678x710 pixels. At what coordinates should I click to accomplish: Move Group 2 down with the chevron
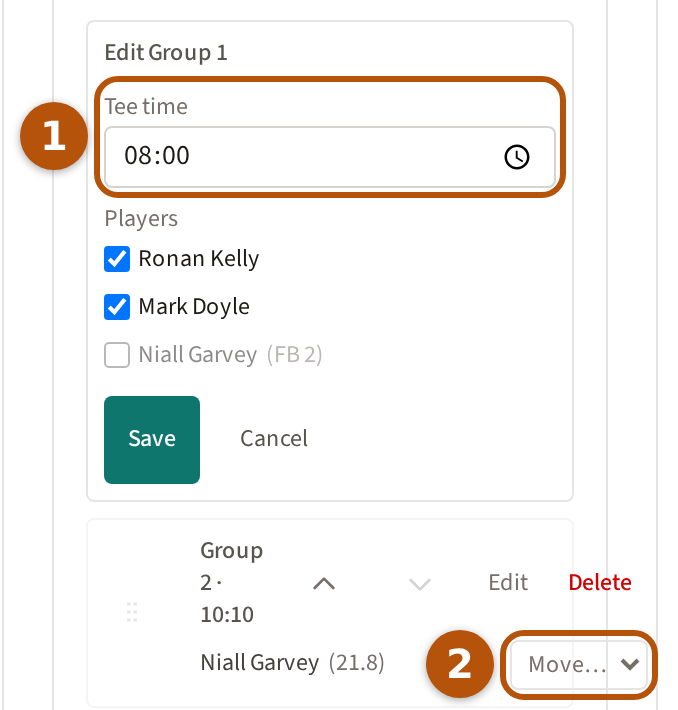click(x=420, y=583)
